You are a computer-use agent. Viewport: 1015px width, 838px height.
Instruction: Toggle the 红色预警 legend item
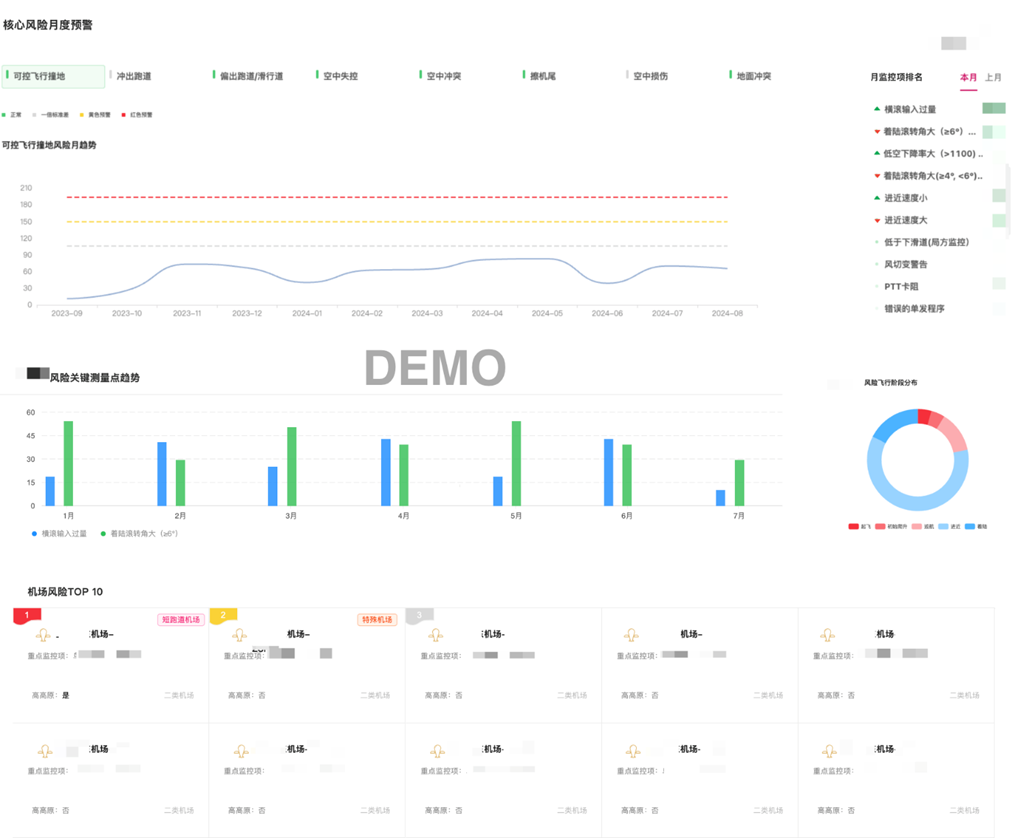137,115
